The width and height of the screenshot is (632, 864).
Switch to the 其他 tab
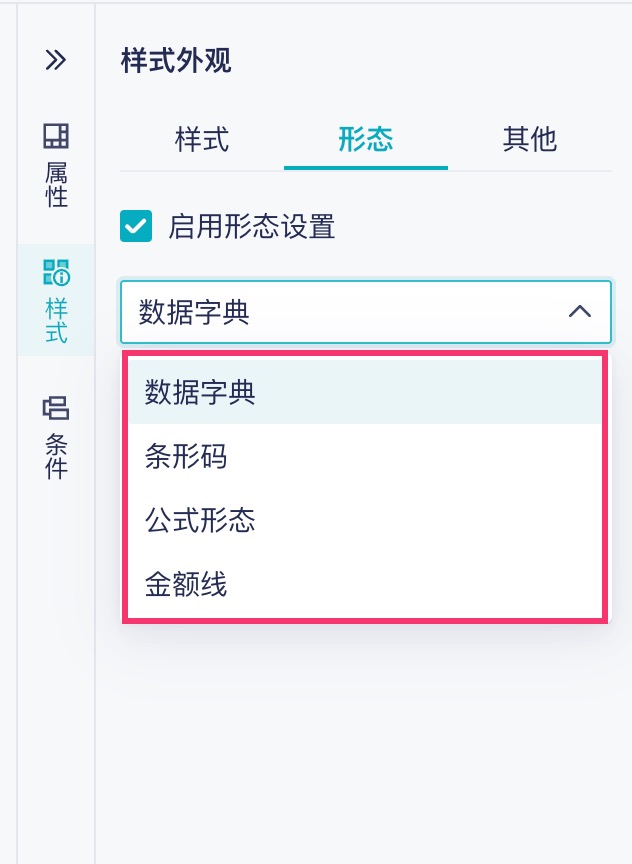529,139
